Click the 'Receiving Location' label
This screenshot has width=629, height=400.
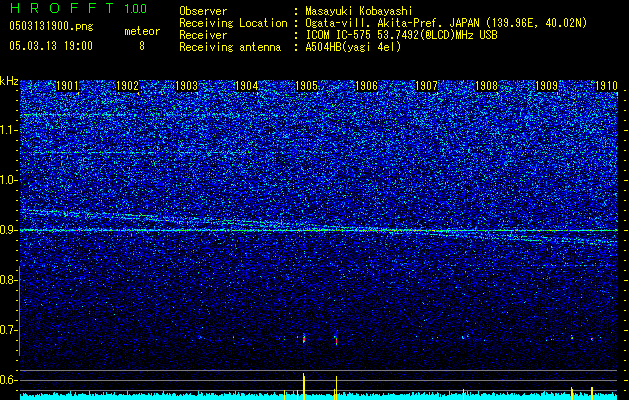[233, 23]
